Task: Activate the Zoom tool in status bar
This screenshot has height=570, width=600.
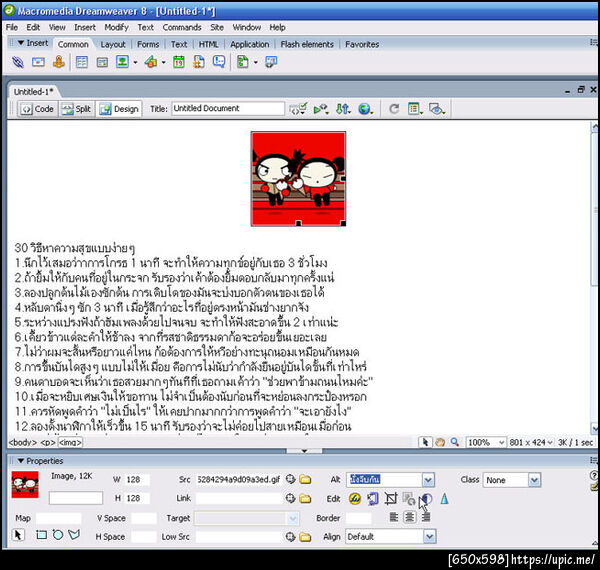Action: [455, 442]
